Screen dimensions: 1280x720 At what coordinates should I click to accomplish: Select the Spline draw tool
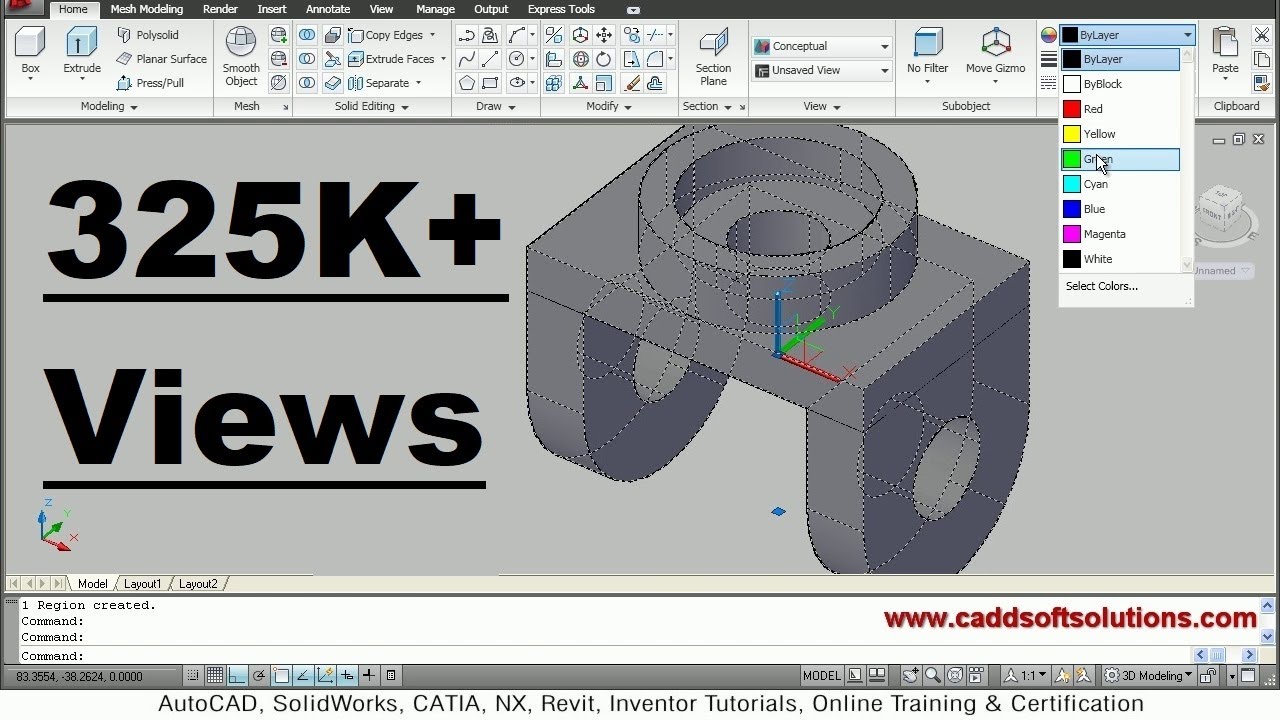467,59
